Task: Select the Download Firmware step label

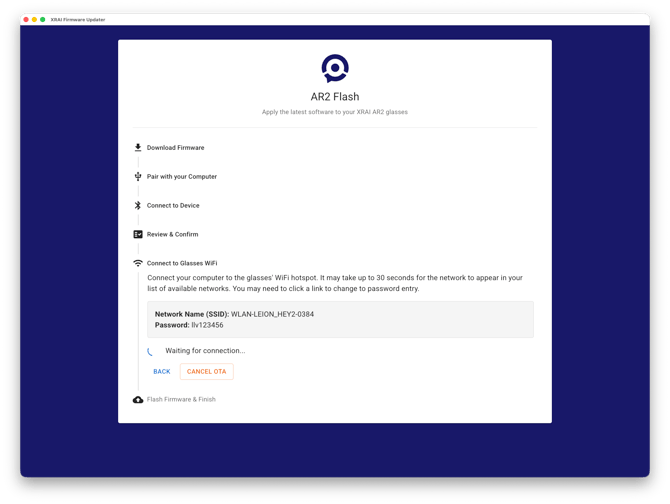Action: pyautogui.click(x=175, y=148)
